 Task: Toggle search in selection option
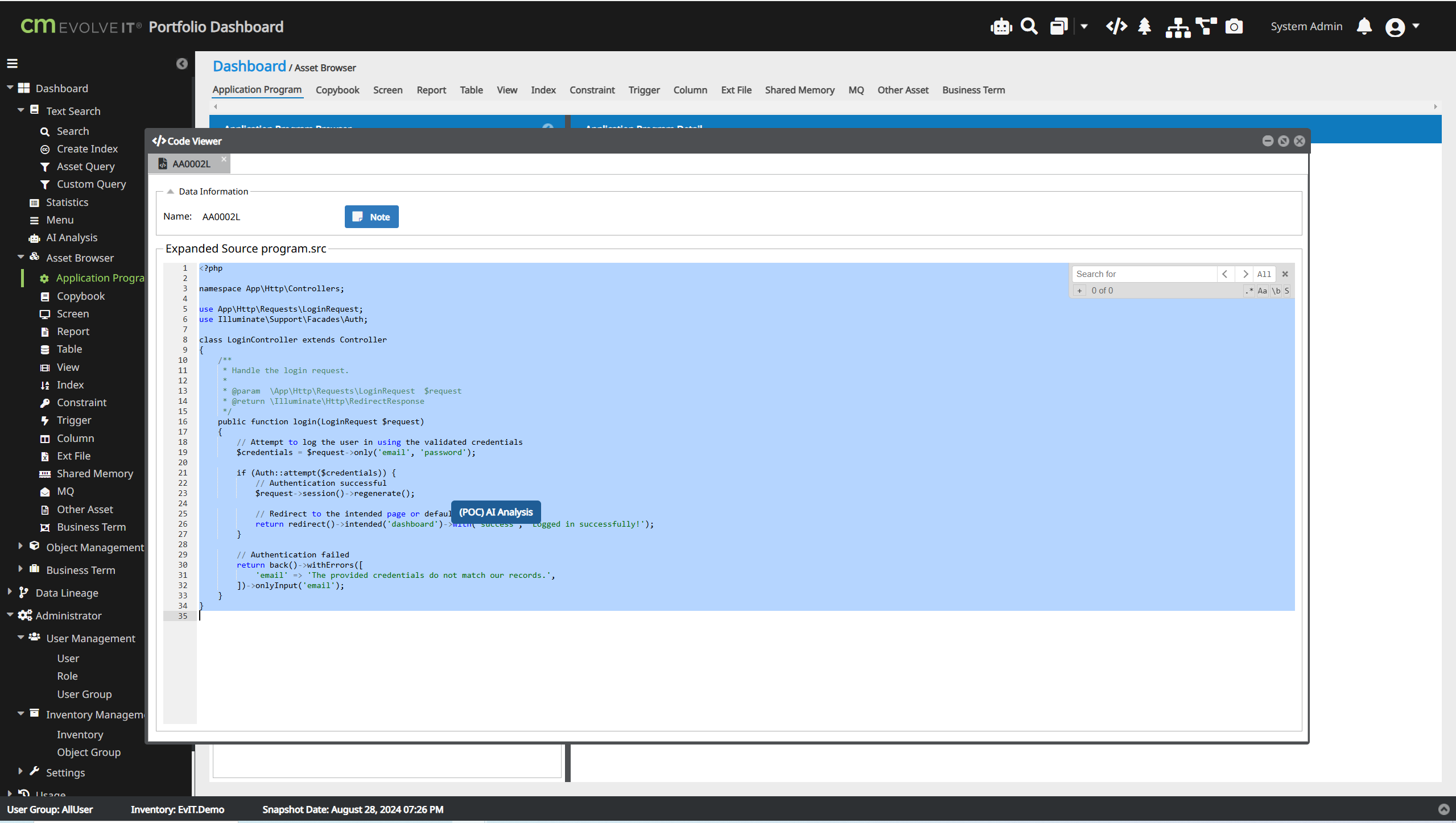click(1287, 291)
